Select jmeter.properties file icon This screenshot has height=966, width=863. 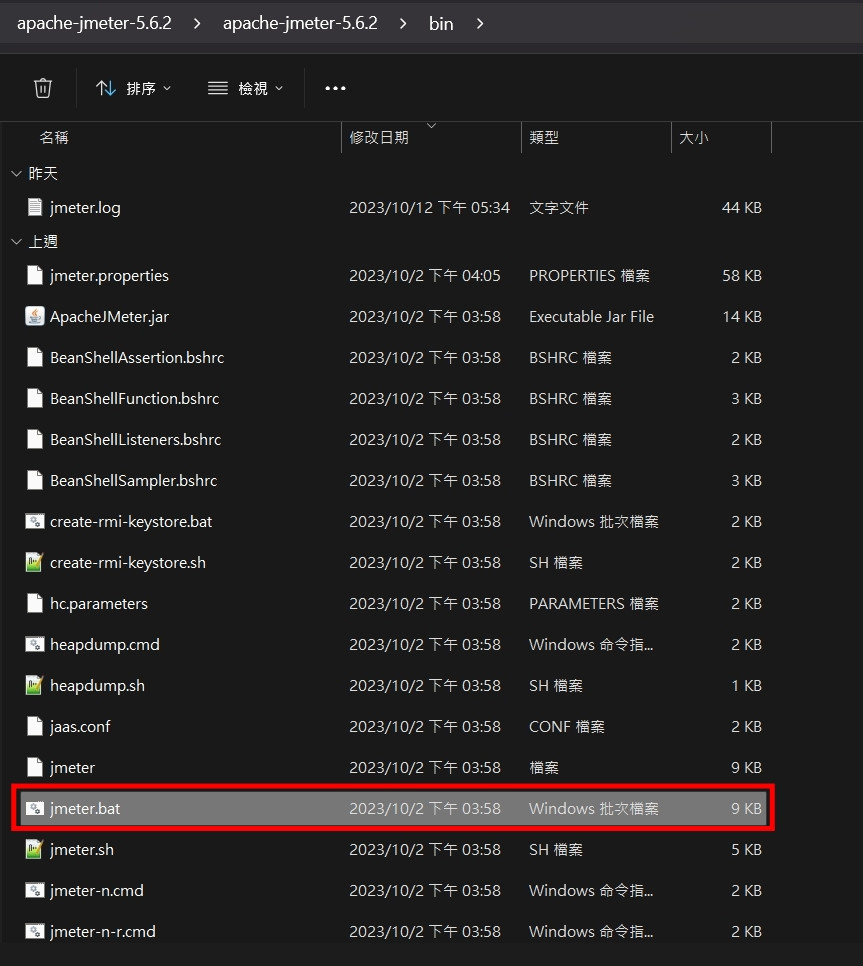(35, 275)
